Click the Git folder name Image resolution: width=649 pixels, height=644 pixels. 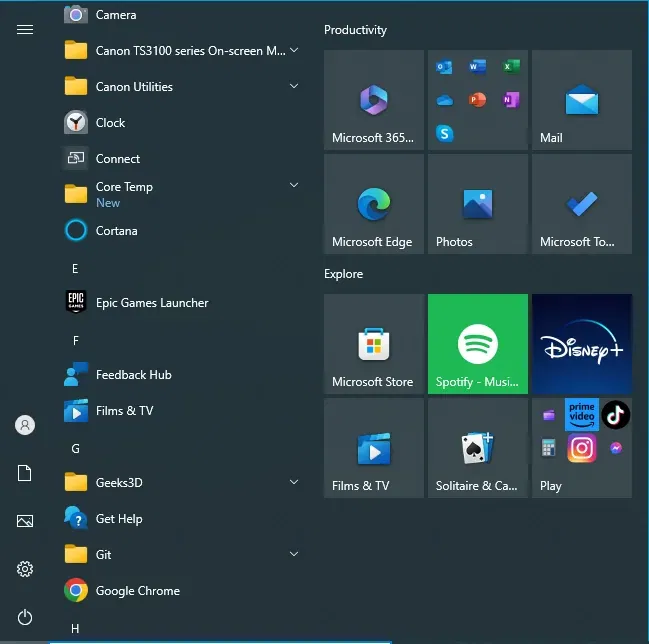pyautogui.click(x=103, y=555)
